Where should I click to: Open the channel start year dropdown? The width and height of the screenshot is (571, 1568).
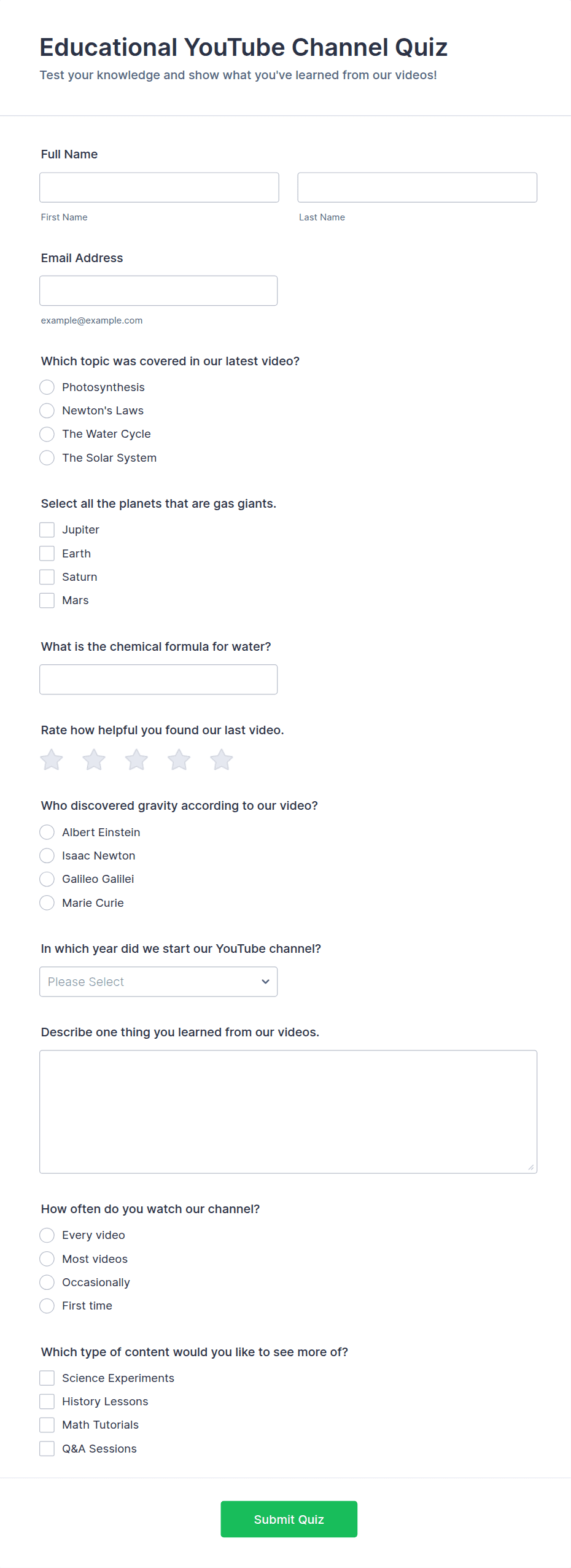click(158, 982)
